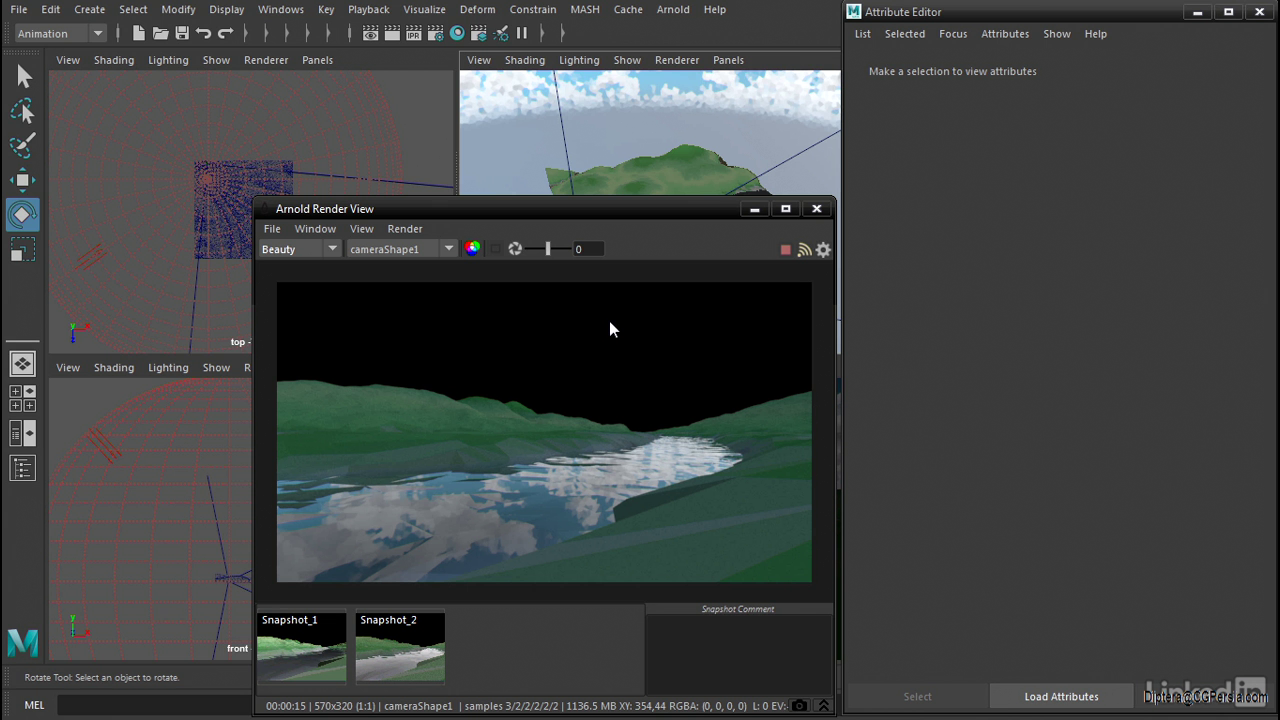Image resolution: width=1280 pixels, height=720 pixels.
Task: Show the Outliner panel layout icon
Action: pos(22,467)
